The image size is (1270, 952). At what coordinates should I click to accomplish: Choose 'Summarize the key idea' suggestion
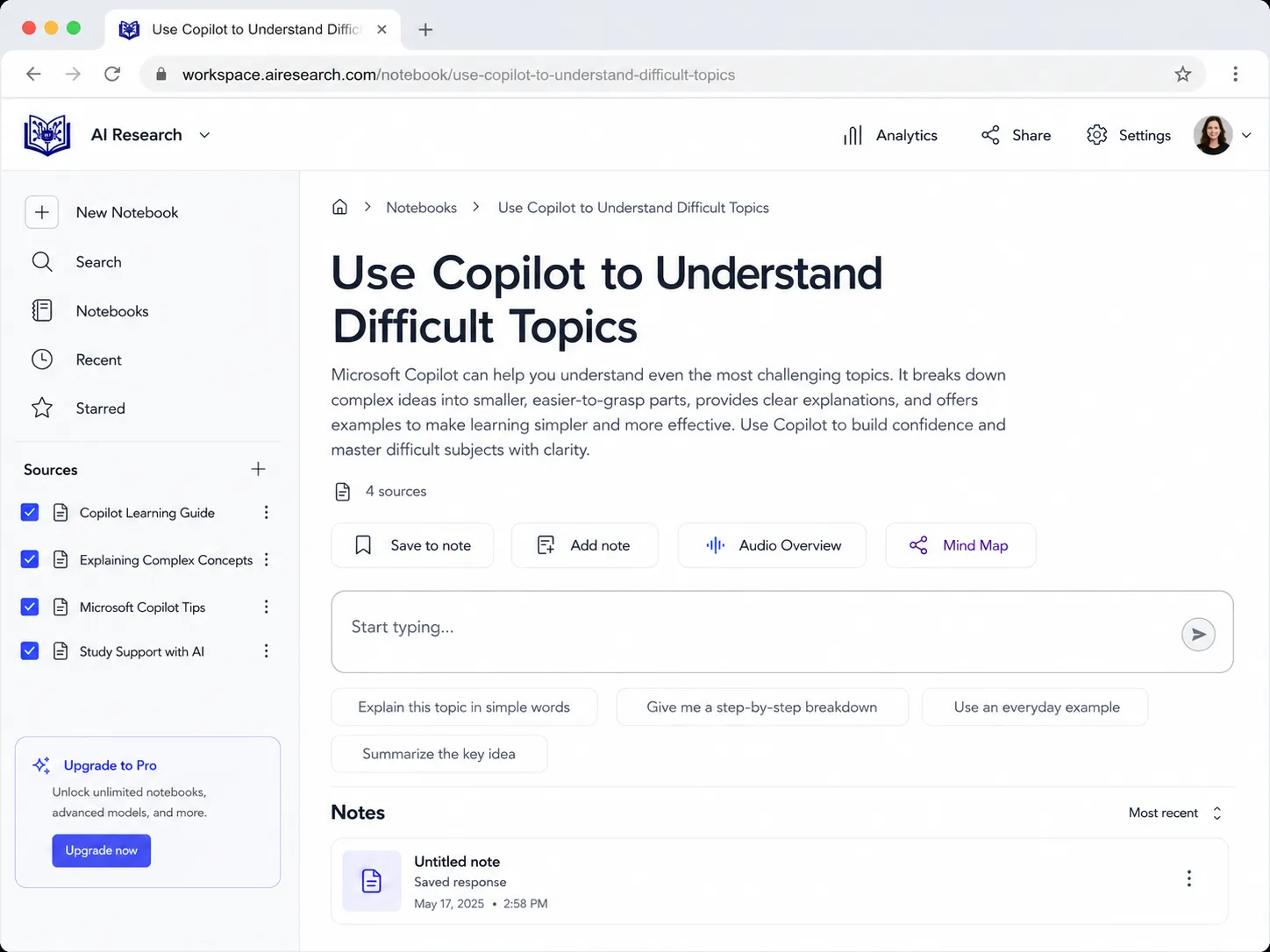point(439,754)
